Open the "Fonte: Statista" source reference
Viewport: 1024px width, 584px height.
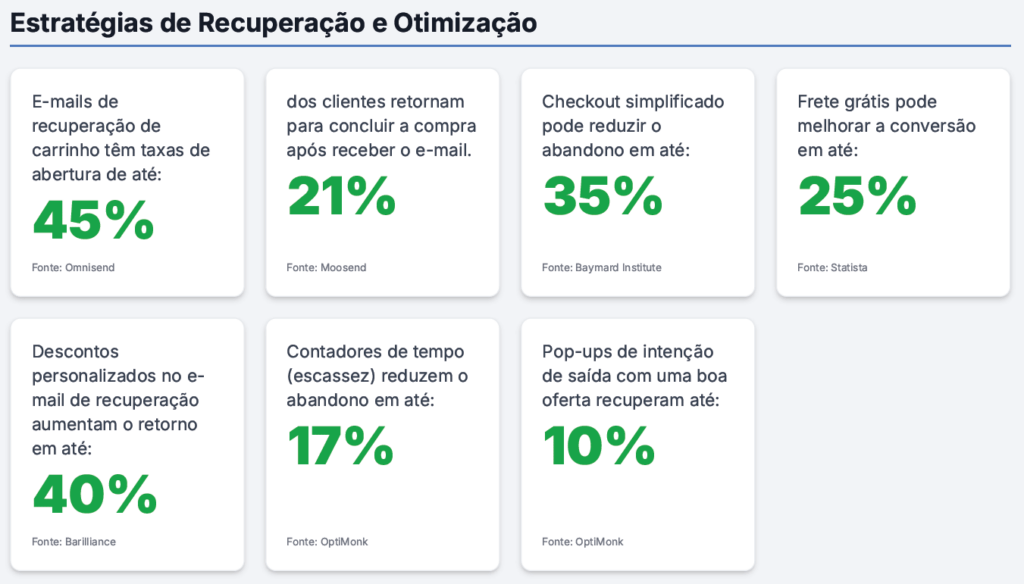[x=833, y=268]
